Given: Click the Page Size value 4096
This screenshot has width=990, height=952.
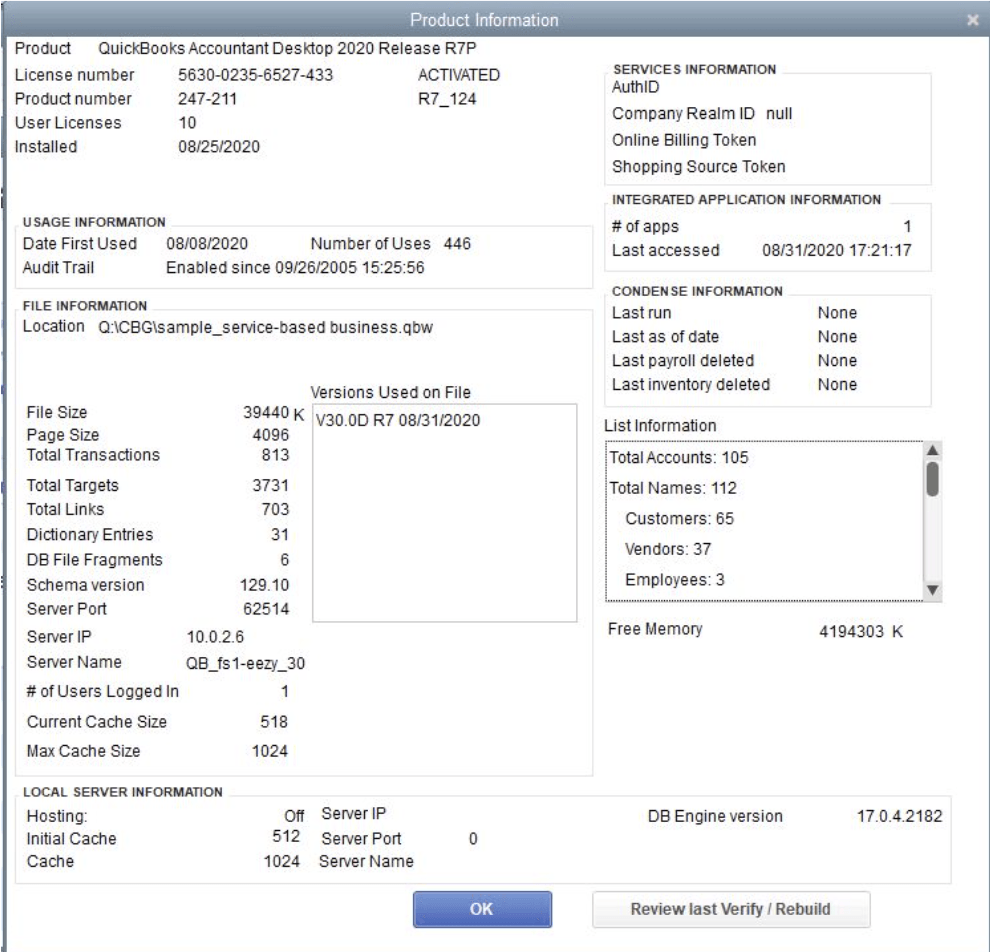Looking at the screenshot, I should pos(270,435).
